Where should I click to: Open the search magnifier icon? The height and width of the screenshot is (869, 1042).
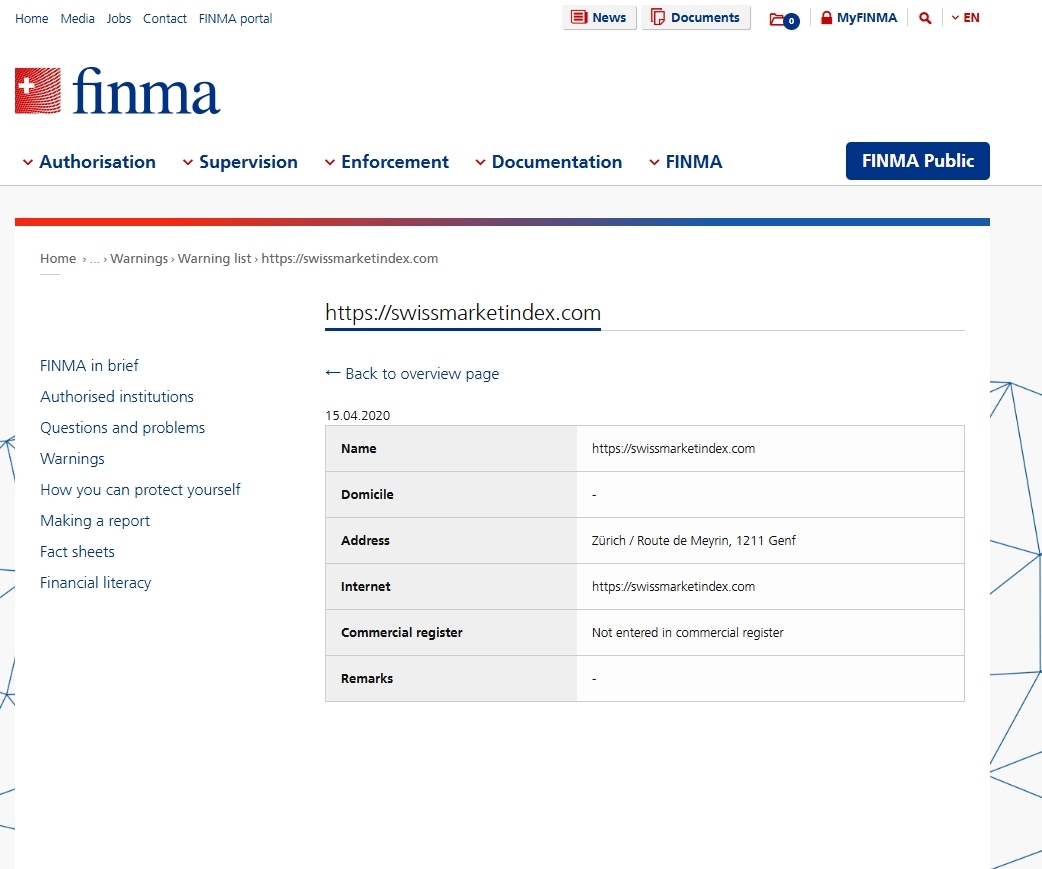click(925, 18)
